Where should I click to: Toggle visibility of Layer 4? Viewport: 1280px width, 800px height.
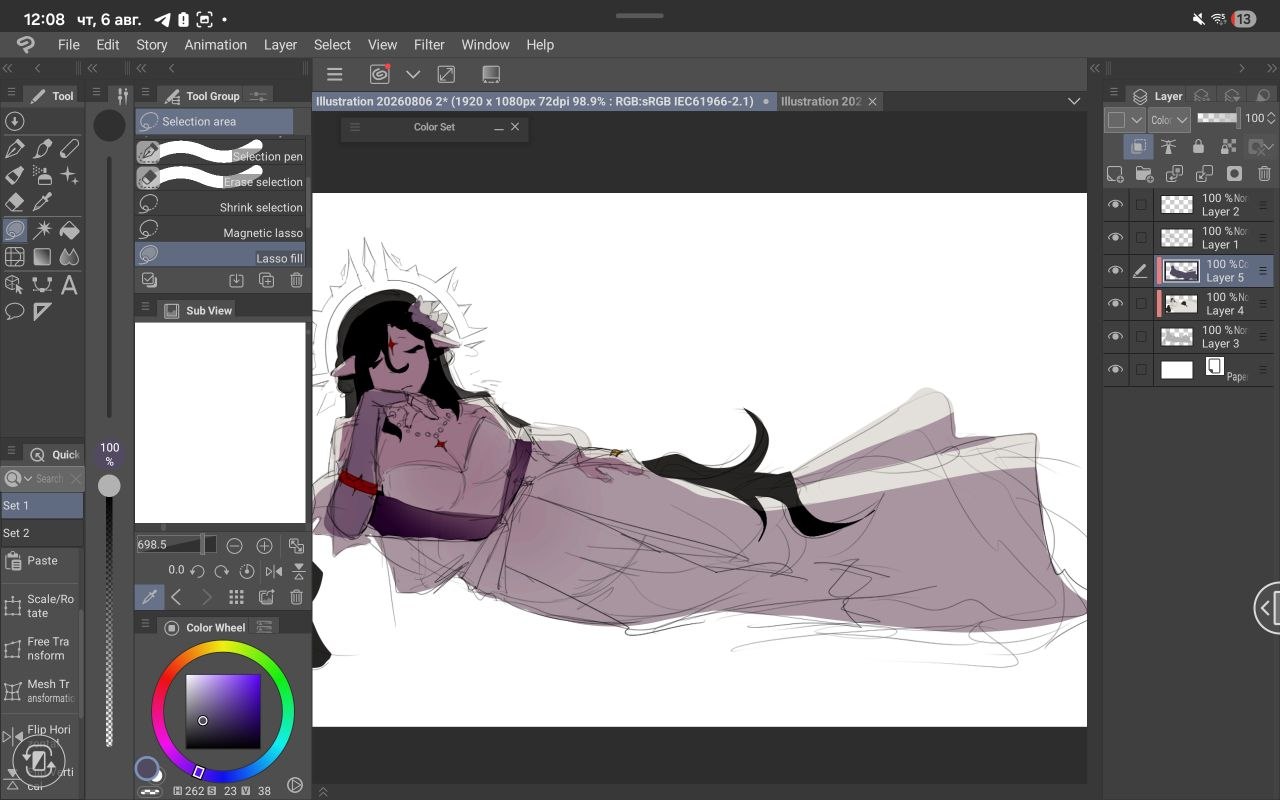1115,304
